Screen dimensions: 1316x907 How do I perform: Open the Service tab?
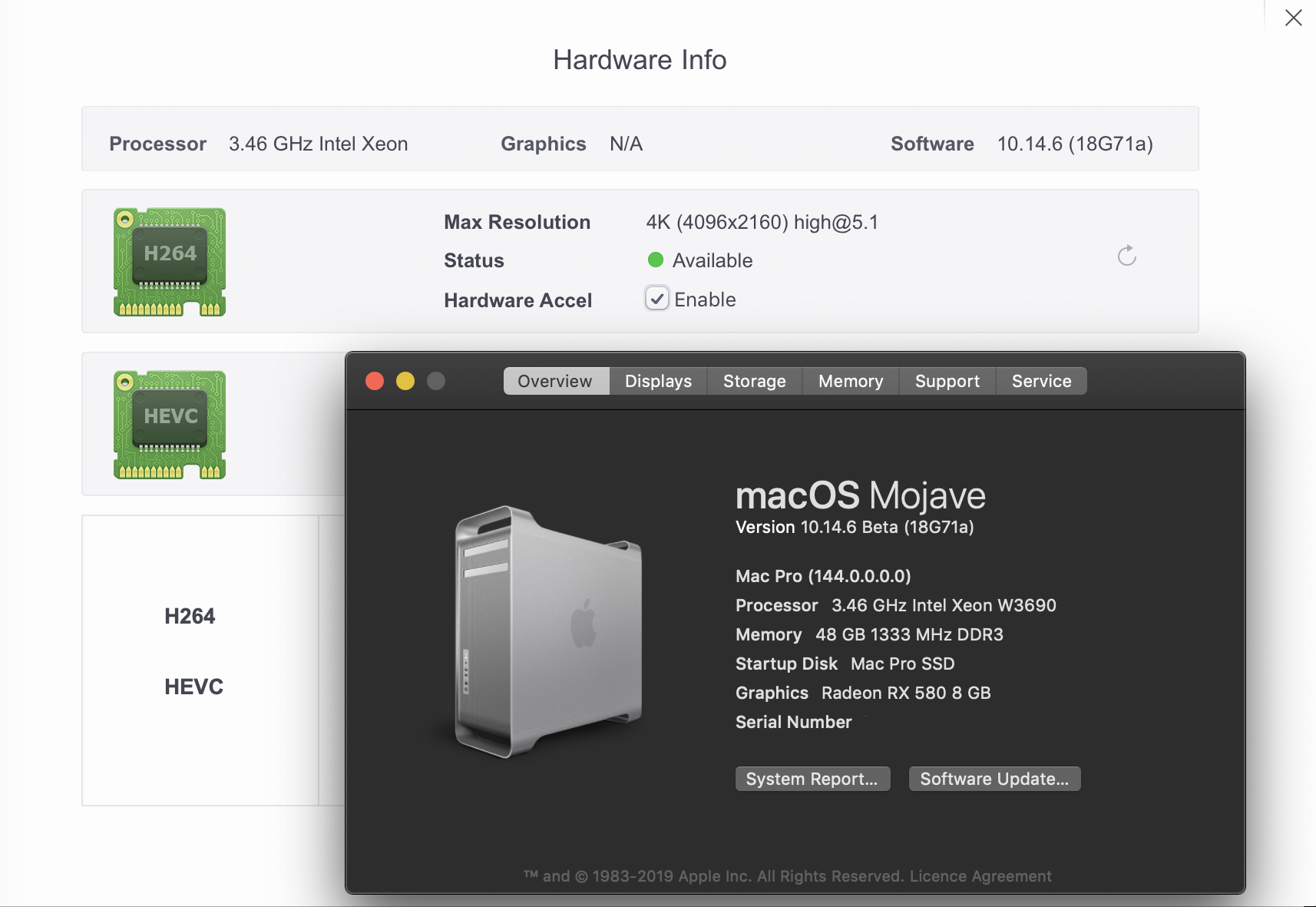(x=1042, y=381)
